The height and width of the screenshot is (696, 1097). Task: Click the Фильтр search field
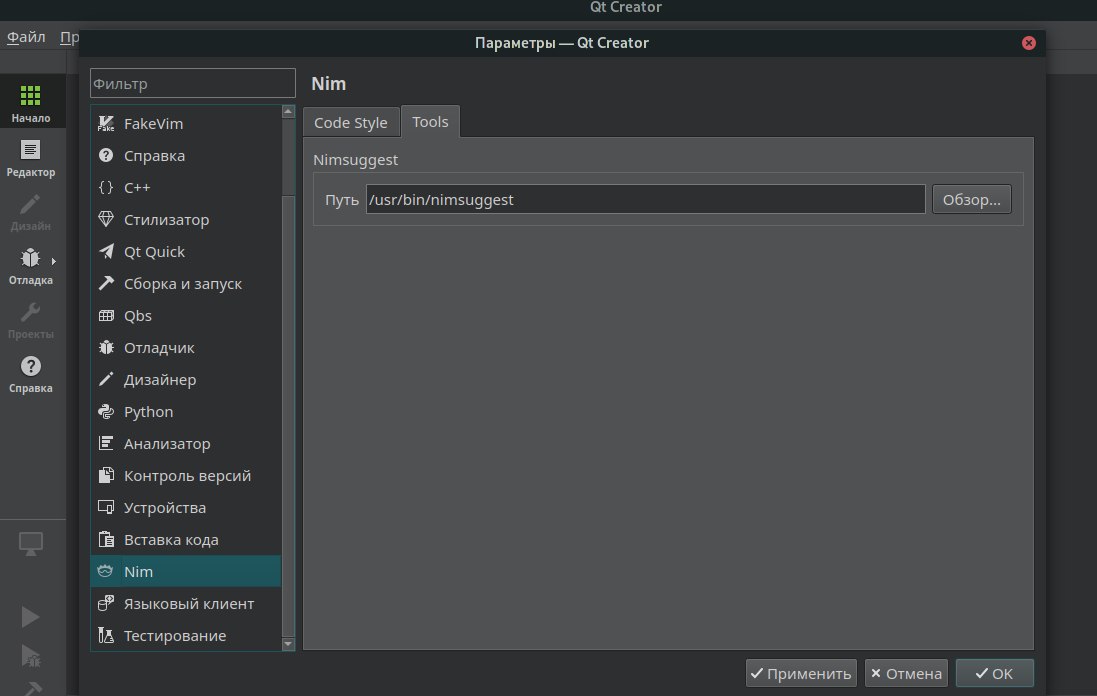click(x=192, y=83)
